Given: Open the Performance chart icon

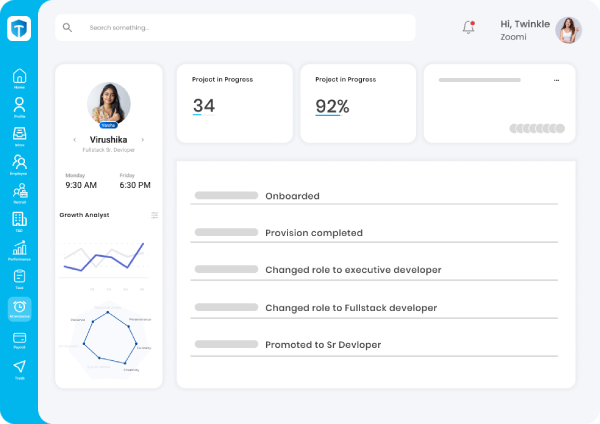Looking at the screenshot, I should click(x=19, y=248).
